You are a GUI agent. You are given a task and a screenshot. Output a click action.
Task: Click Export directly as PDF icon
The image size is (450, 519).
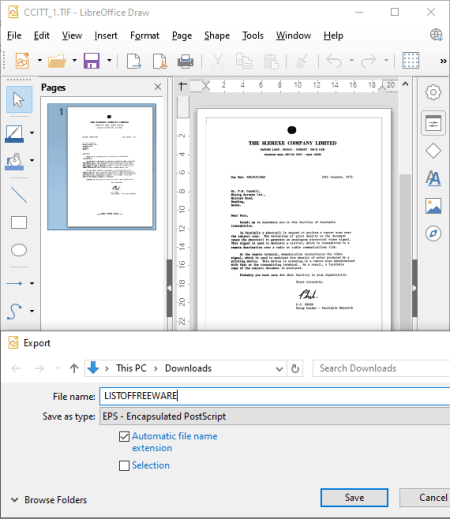160,61
